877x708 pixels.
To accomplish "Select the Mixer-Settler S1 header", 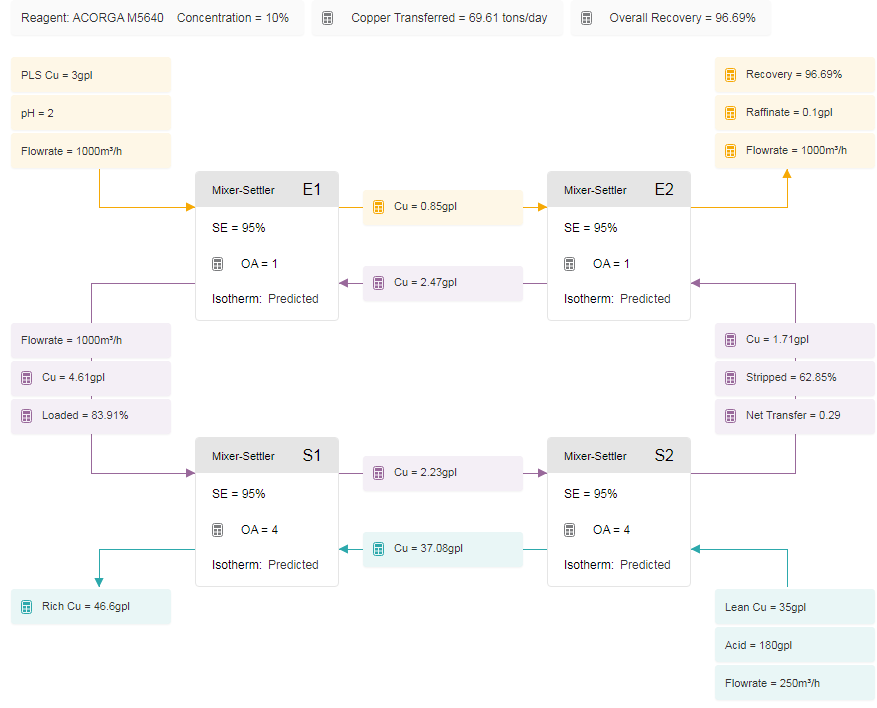I will [267, 456].
